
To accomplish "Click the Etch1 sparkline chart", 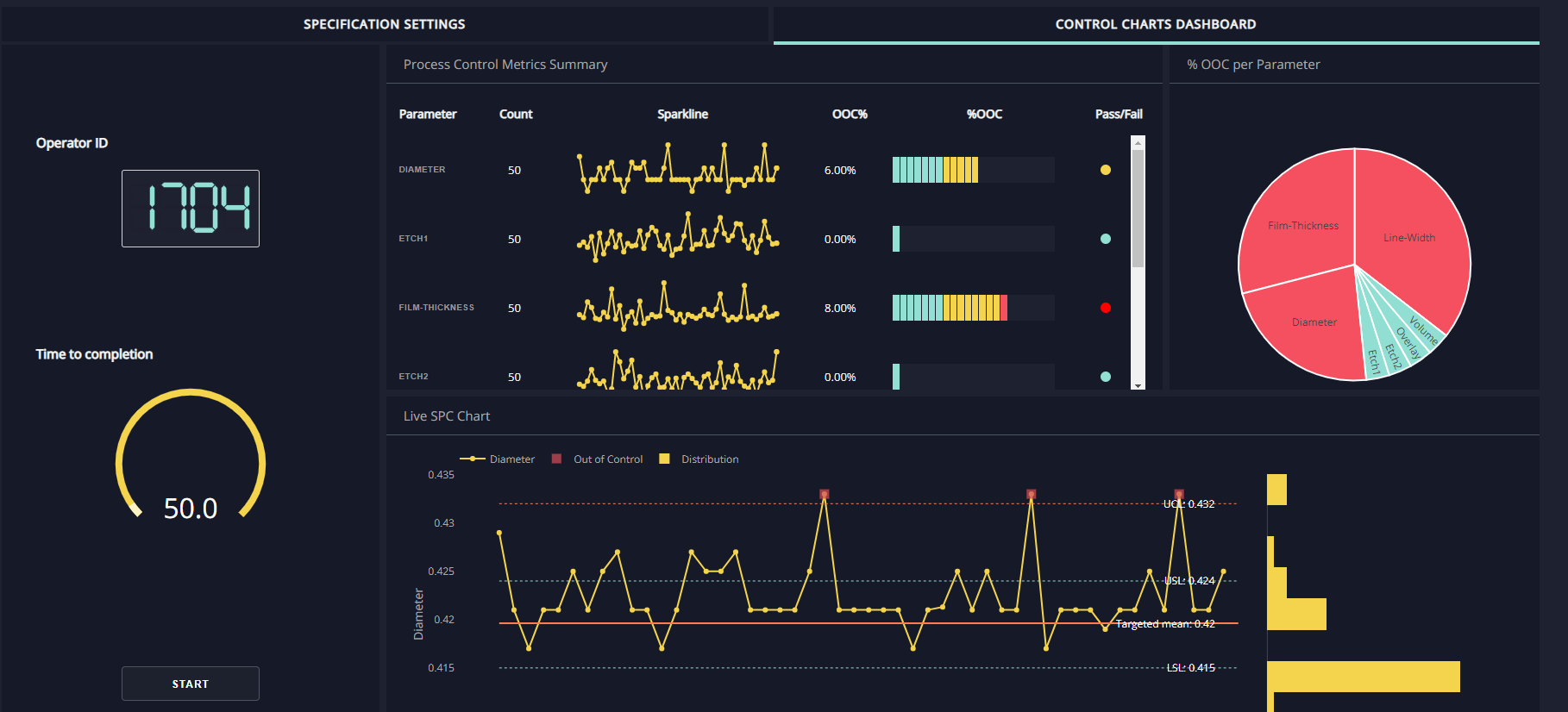I will [678, 237].
